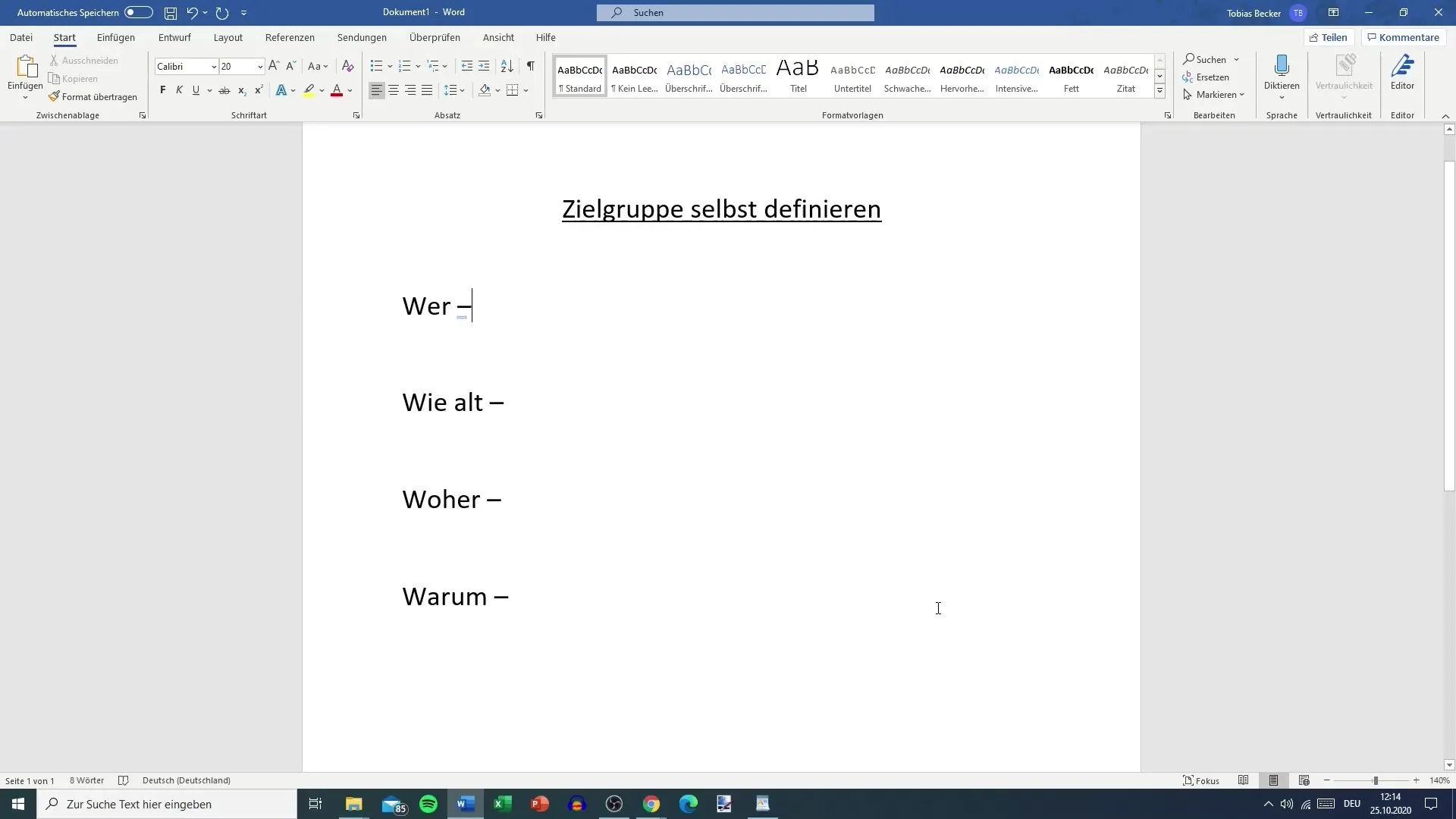Open Spotify from taskbar
The width and height of the screenshot is (1456, 819).
pyautogui.click(x=428, y=804)
